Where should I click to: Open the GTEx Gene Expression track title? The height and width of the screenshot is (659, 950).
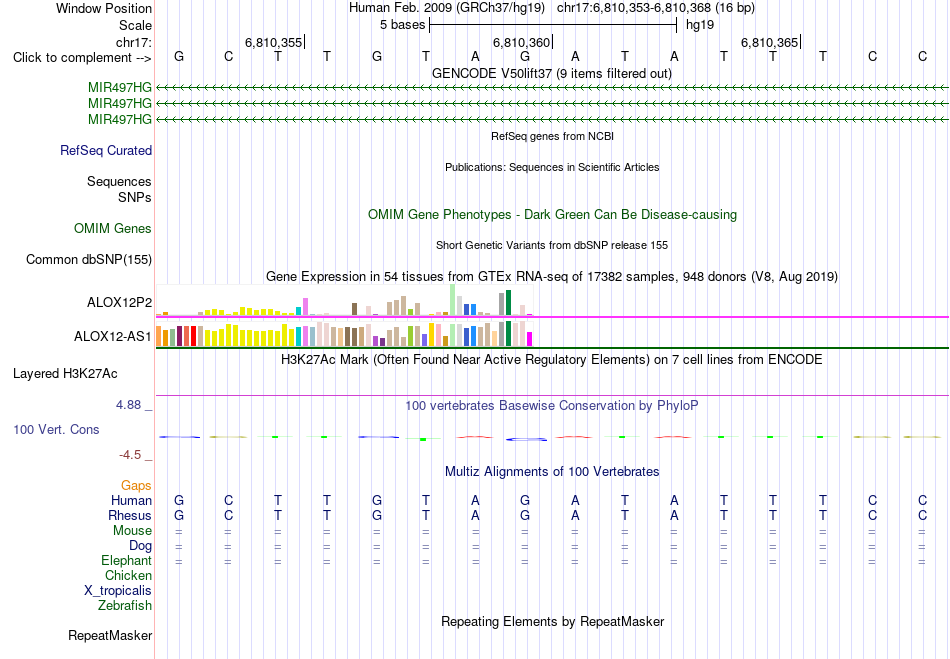[x=552, y=277]
